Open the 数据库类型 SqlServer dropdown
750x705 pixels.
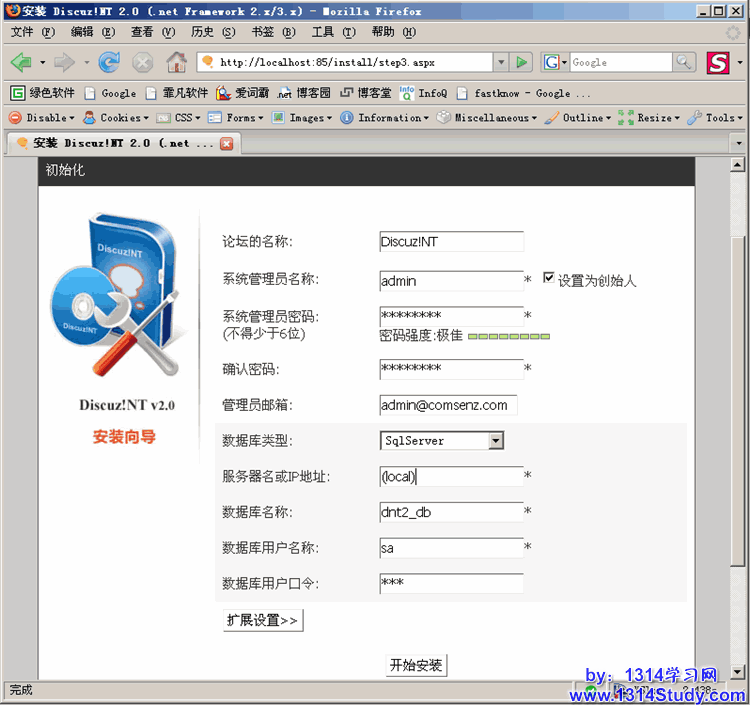pyautogui.click(x=496, y=441)
